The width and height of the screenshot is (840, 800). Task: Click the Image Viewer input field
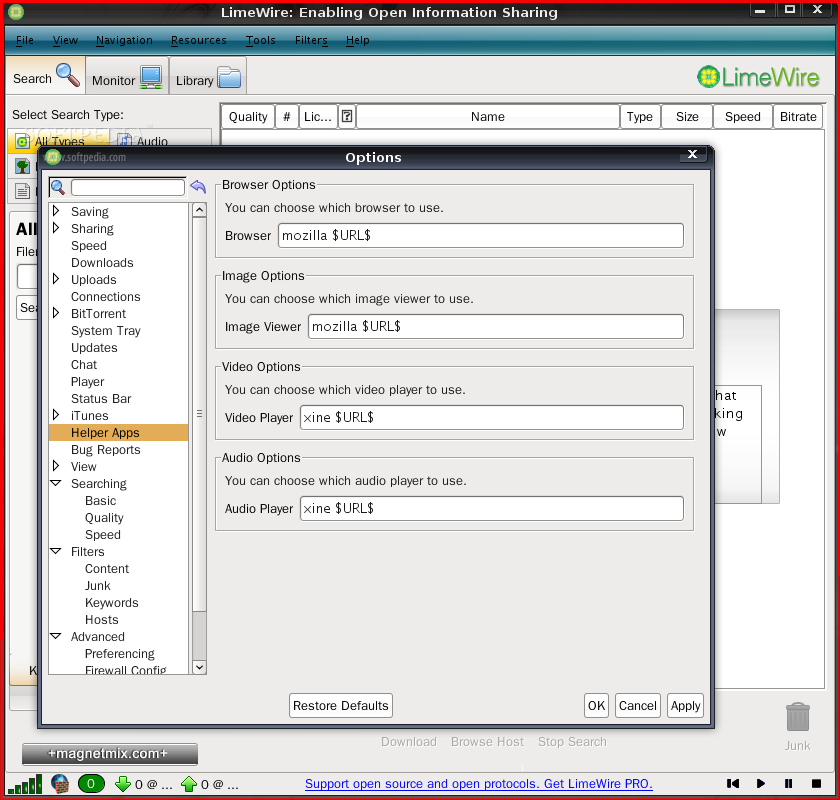point(496,327)
